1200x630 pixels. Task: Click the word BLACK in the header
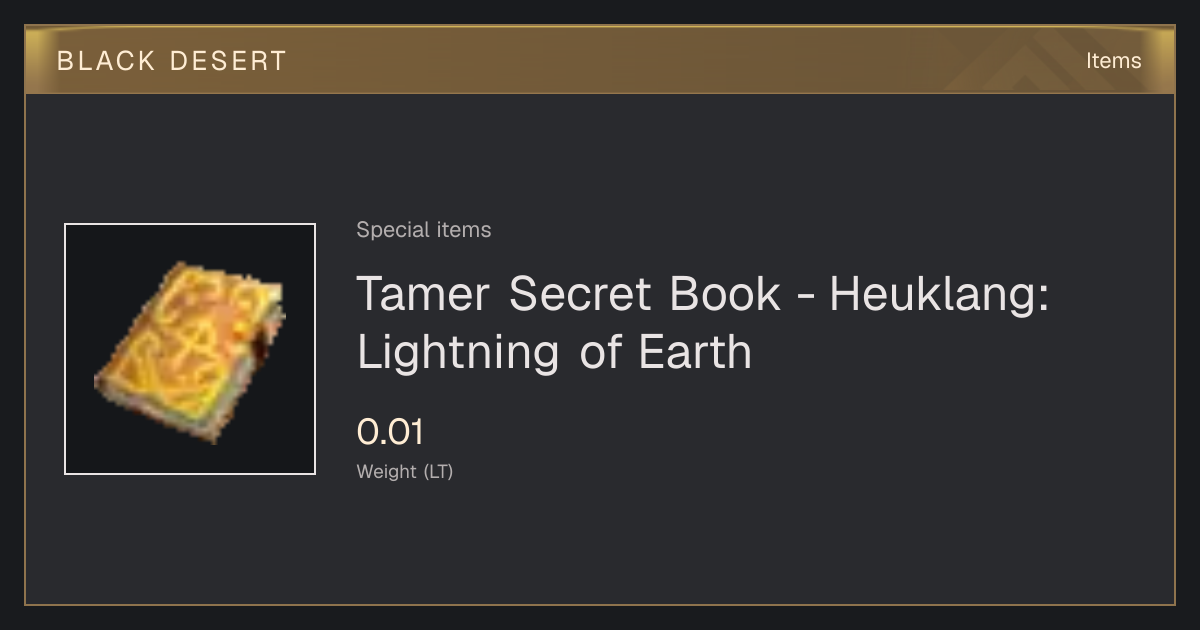click(x=107, y=61)
